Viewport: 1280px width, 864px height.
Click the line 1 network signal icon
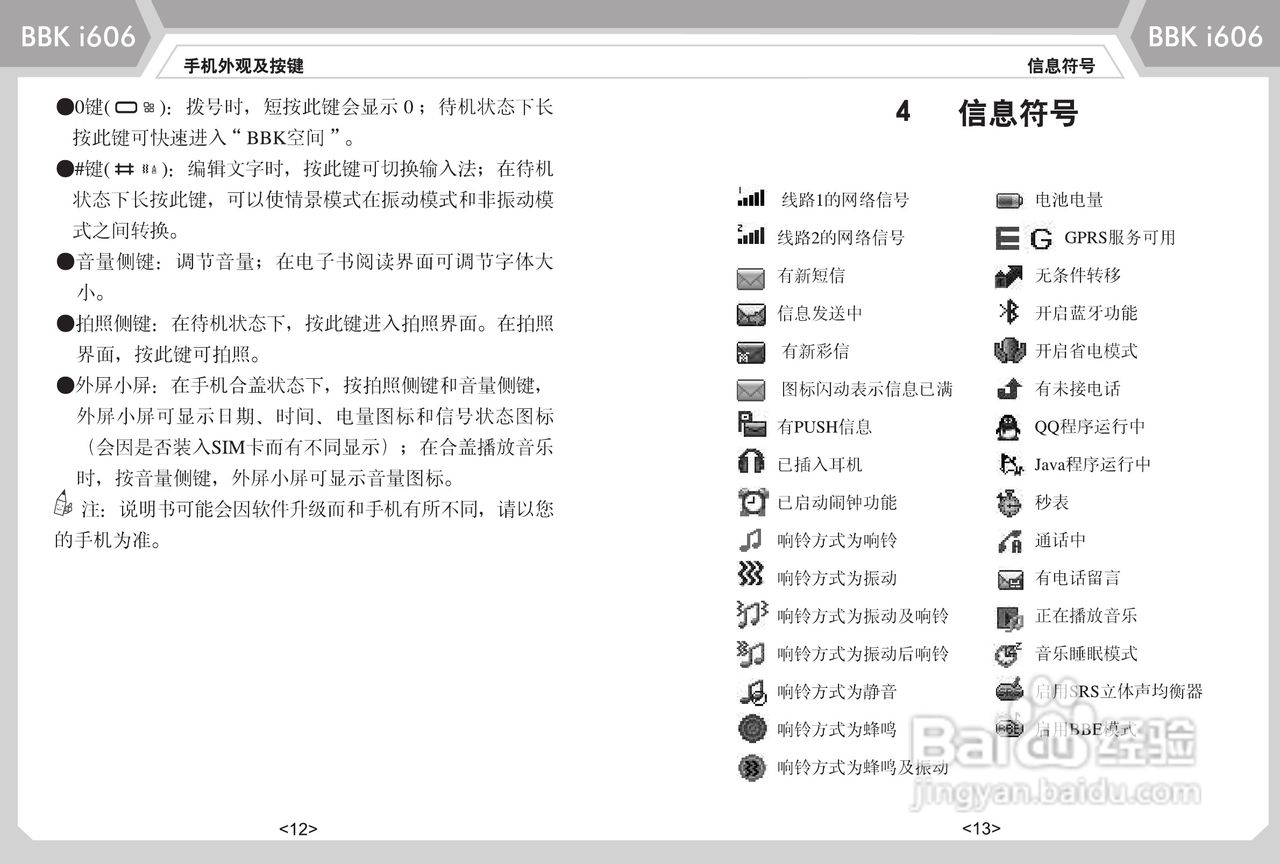(751, 198)
